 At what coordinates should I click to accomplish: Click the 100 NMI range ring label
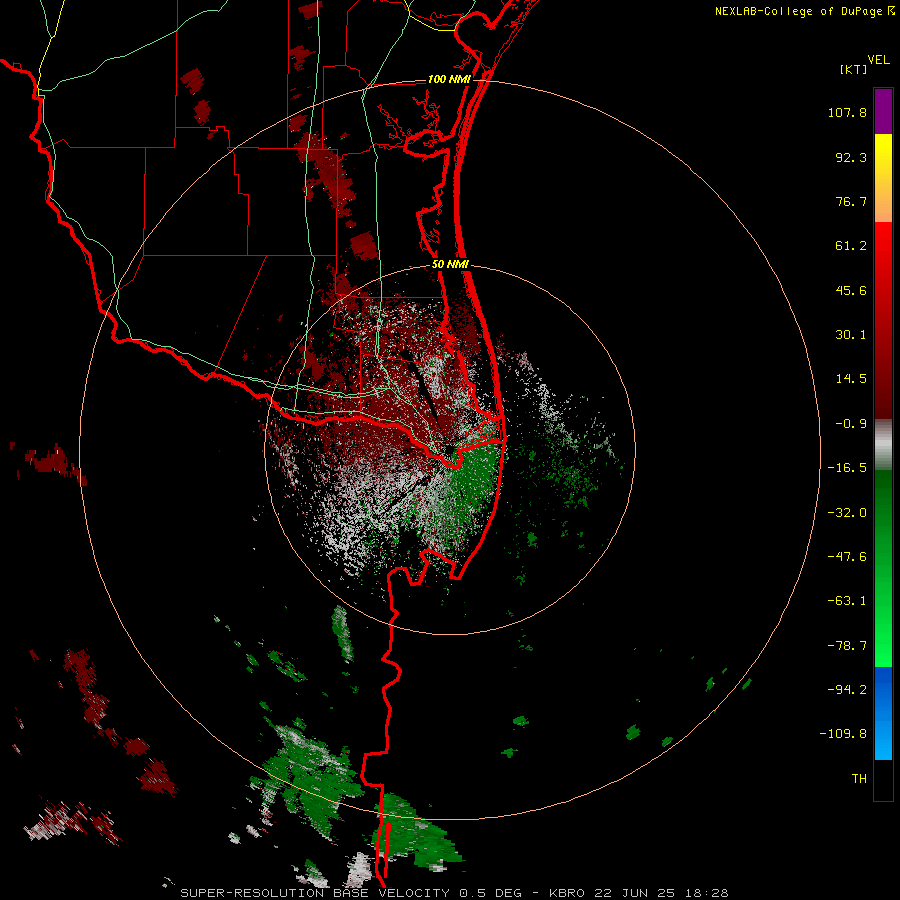(x=449, y=79)
